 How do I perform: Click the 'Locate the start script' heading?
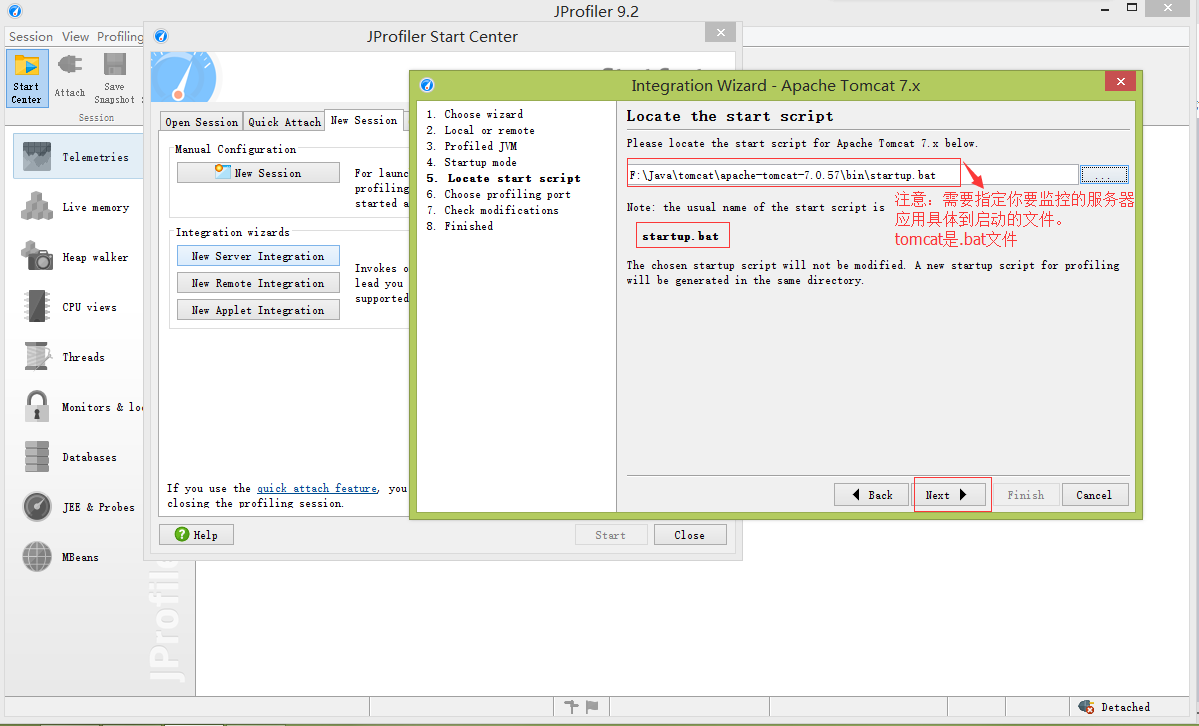729,116
